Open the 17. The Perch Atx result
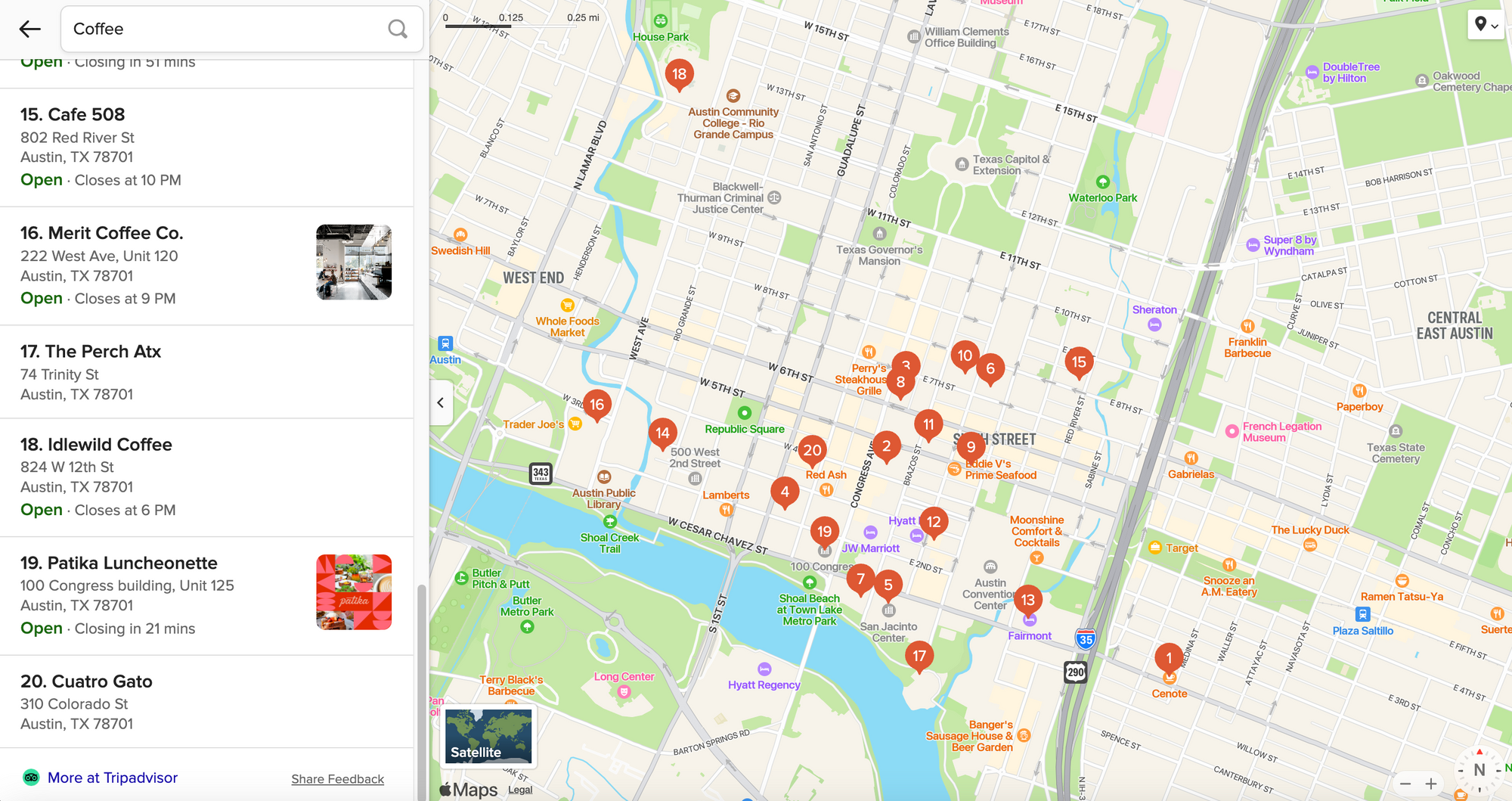Viewport: 1512px width, 801px height. [206, 372]
